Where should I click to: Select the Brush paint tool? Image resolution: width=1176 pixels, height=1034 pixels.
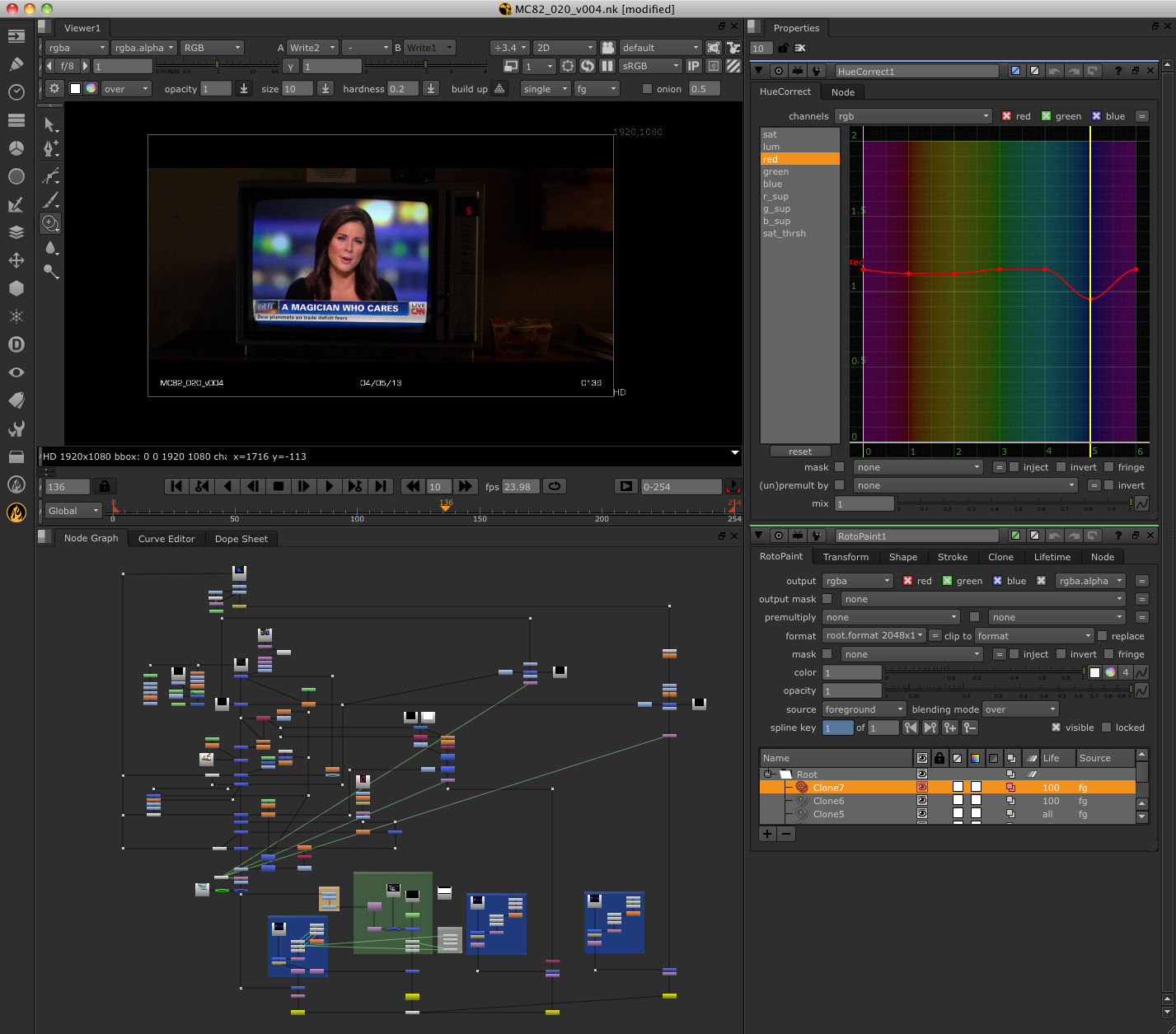click(x=50, y=200)
